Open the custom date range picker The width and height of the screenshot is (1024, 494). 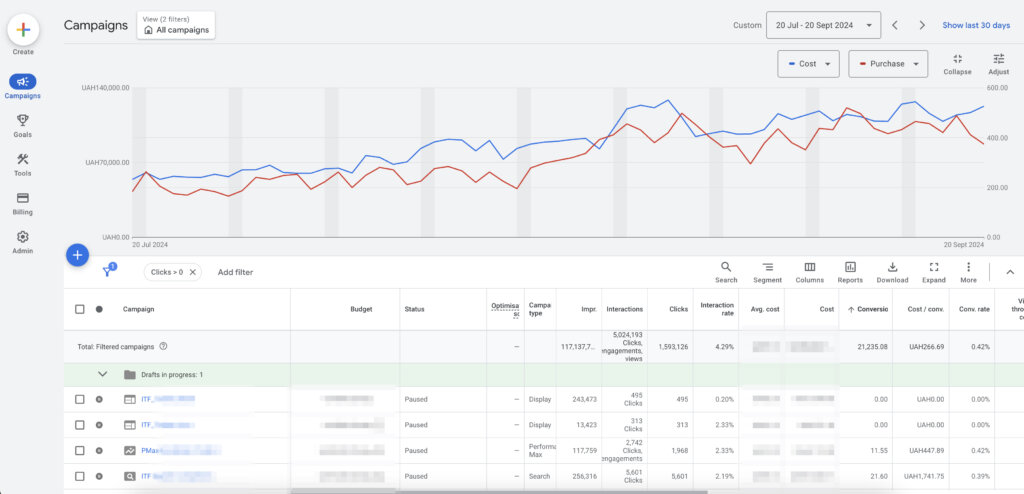pyautogui.click(x=823, y=25)
